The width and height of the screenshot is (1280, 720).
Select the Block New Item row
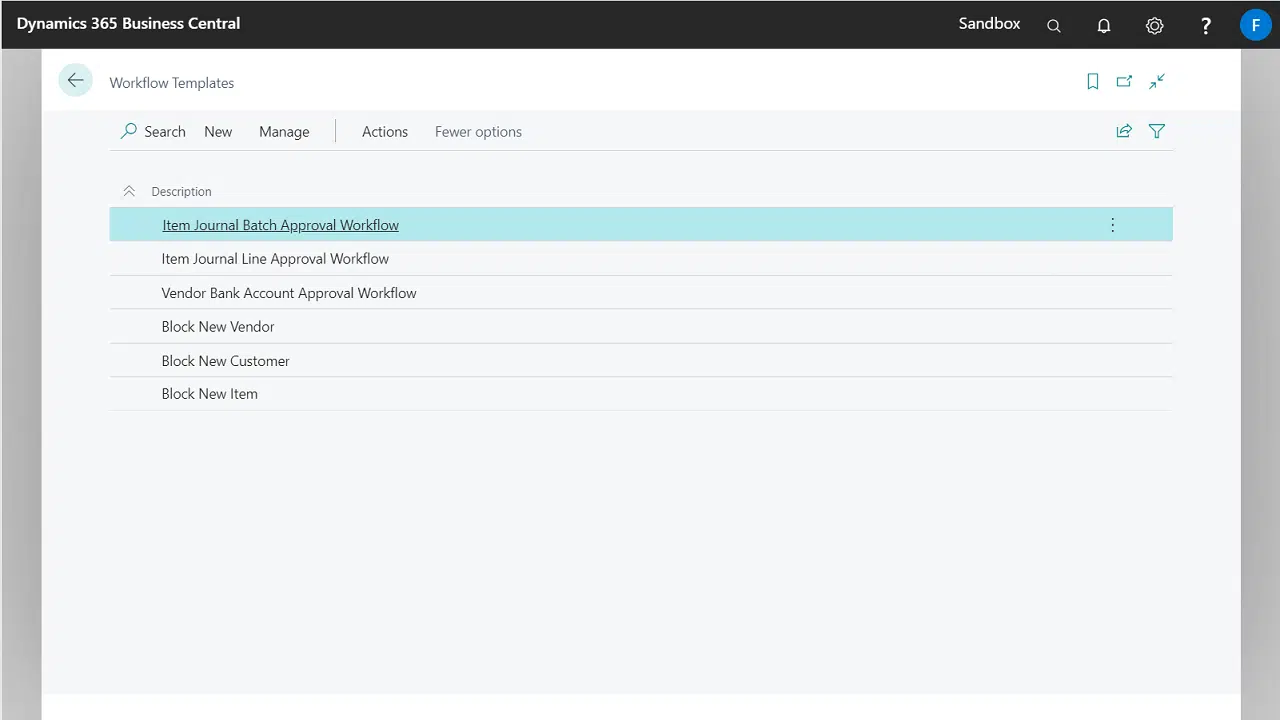click(641, 394)
